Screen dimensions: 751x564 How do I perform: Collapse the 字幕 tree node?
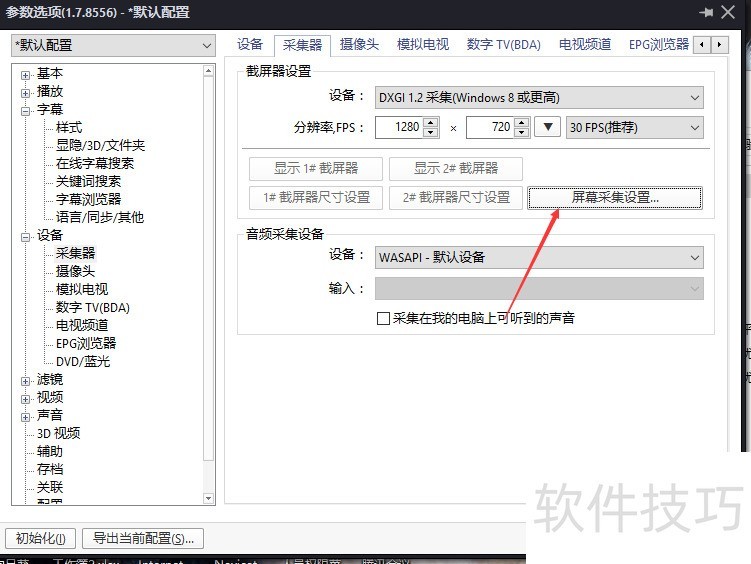click(26, 110)
